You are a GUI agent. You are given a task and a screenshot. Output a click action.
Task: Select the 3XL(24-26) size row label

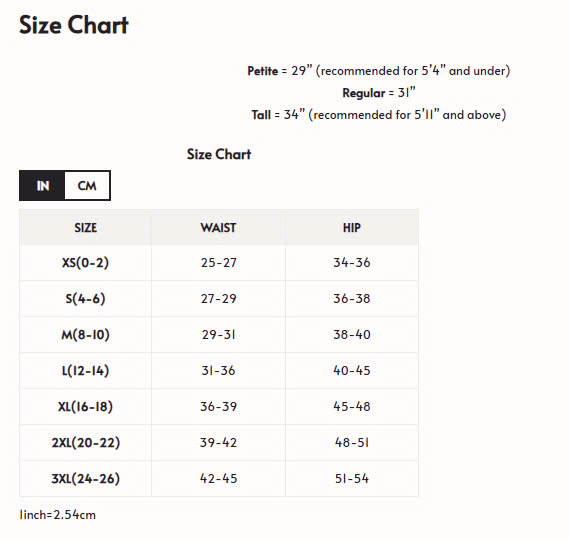point(85,478)
